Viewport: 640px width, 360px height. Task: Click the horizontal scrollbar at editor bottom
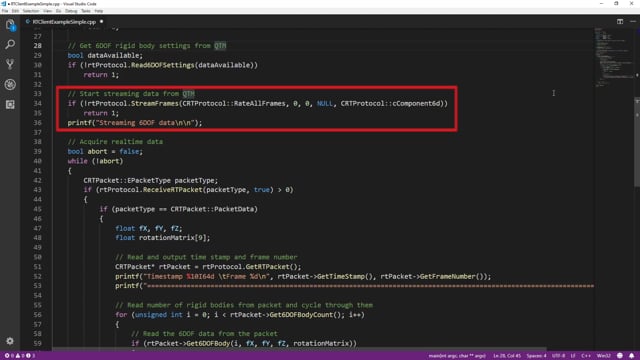click(x=300, y=349)
